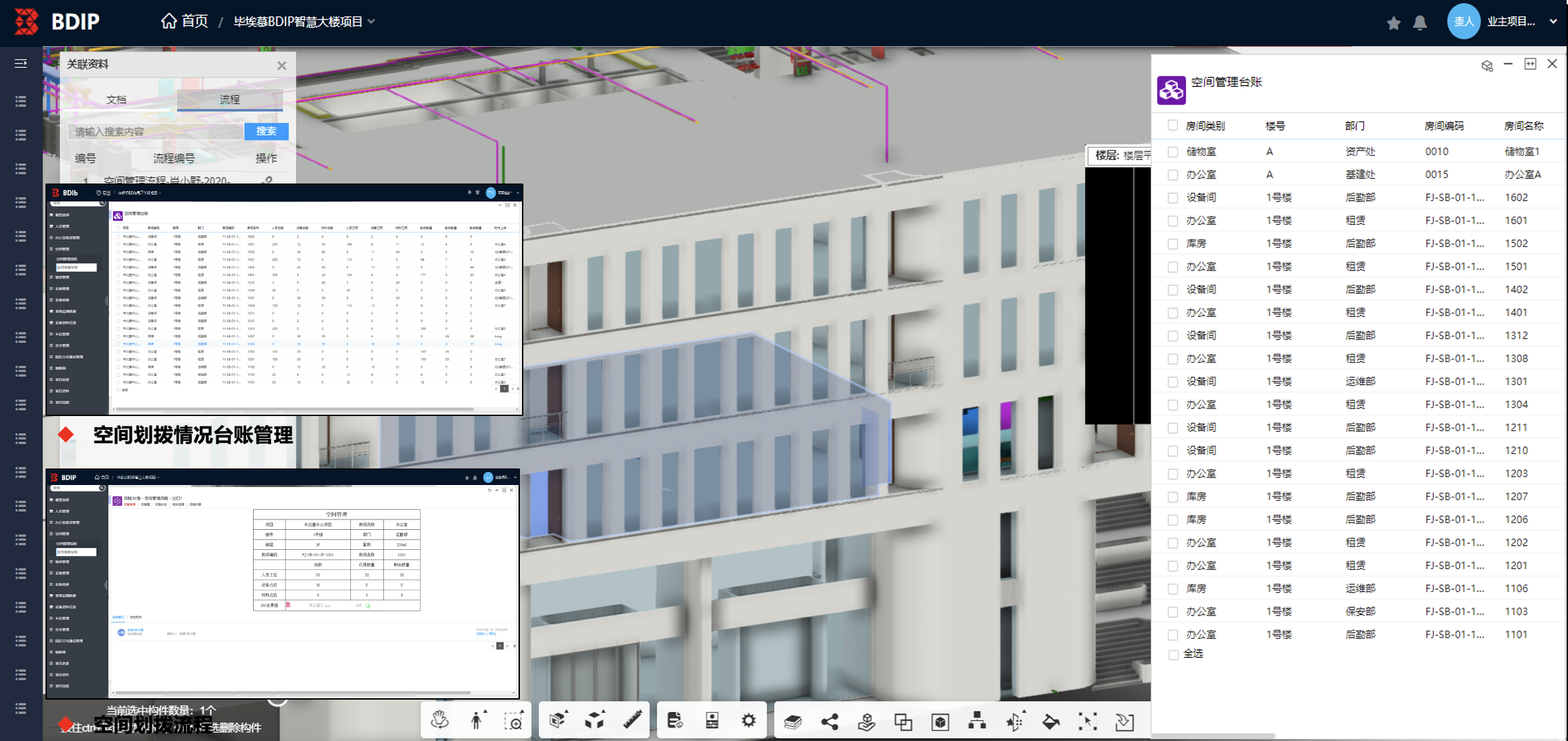
Task: Activate the walking person navigation tool
Action: pos(476,721)
